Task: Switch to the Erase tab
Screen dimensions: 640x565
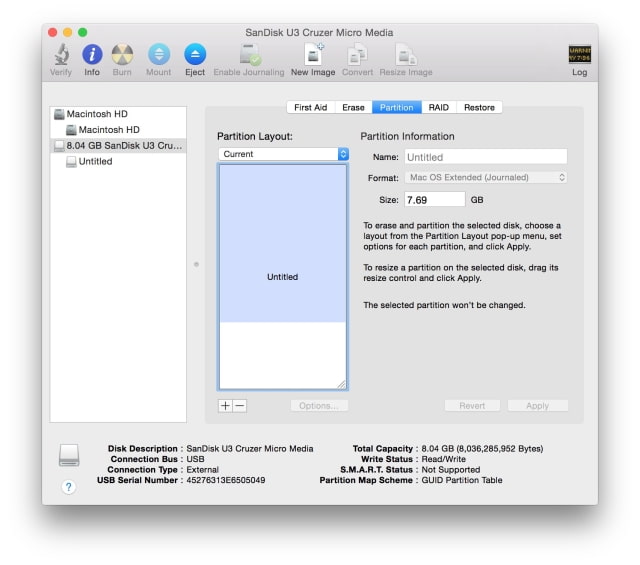Action: coord(353,107)
